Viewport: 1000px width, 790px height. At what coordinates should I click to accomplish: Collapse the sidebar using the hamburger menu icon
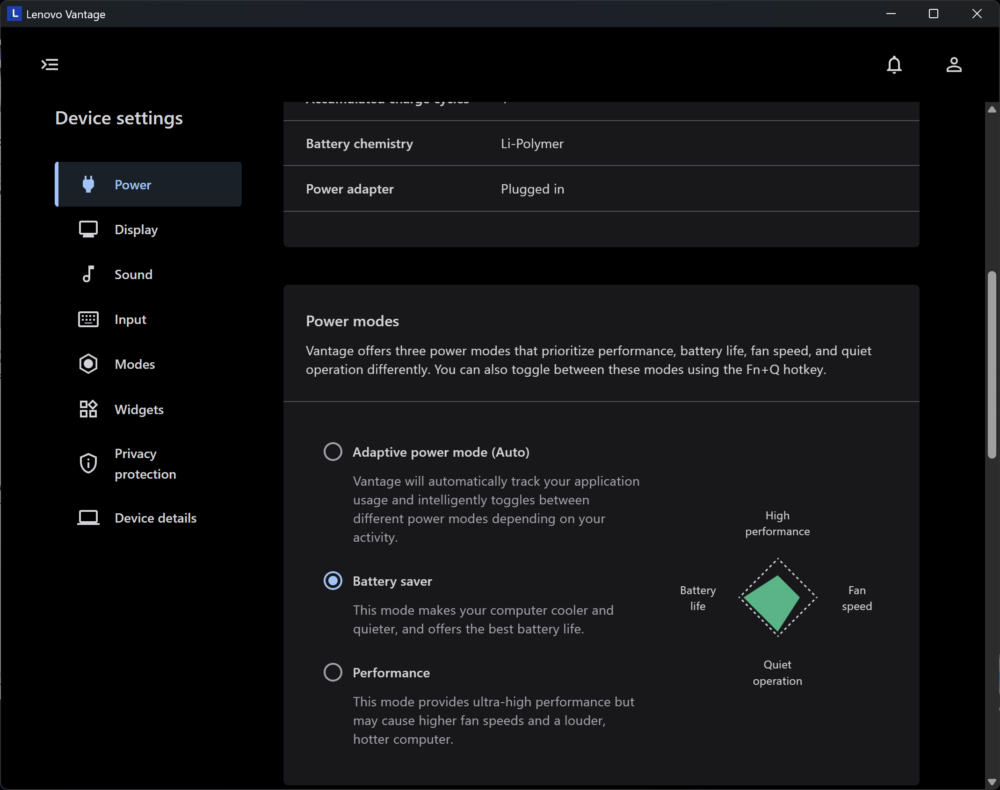coord(50,64)
